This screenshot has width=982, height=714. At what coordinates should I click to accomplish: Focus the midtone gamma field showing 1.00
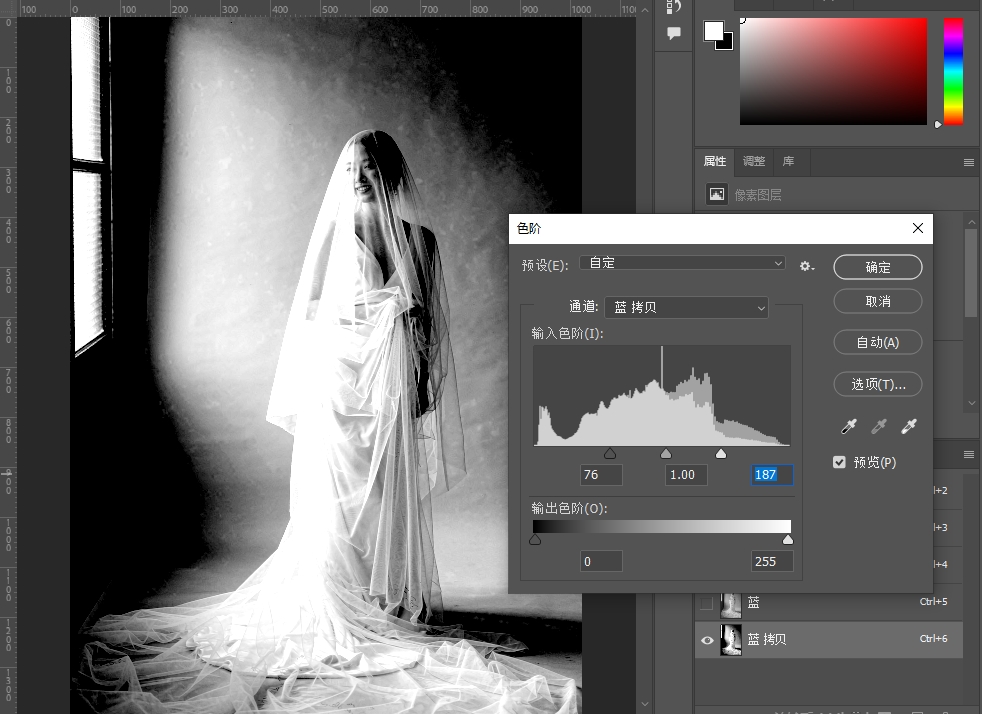686,475
